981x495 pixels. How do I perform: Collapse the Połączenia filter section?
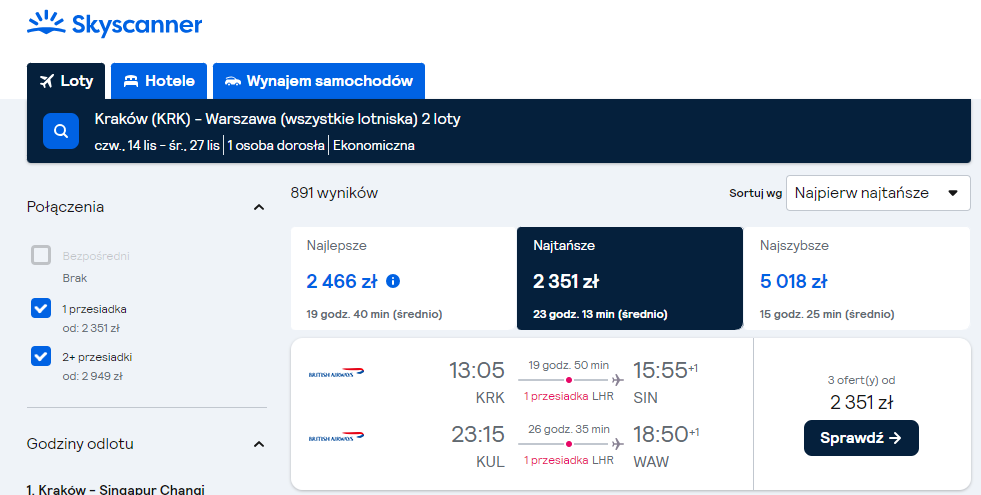point(259,207)
